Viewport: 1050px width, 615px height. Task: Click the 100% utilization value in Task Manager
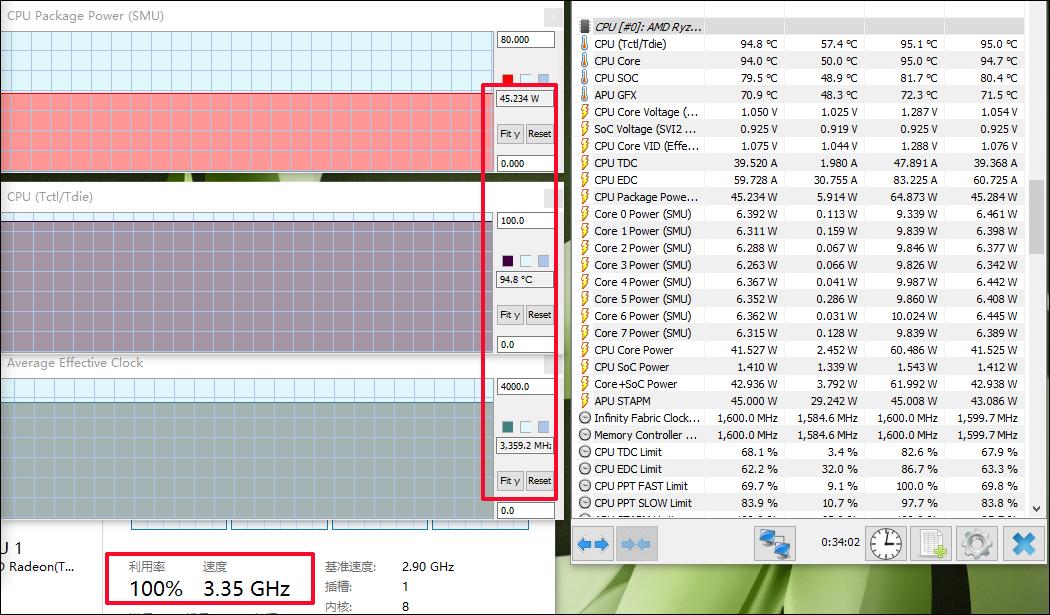[156, 588]
